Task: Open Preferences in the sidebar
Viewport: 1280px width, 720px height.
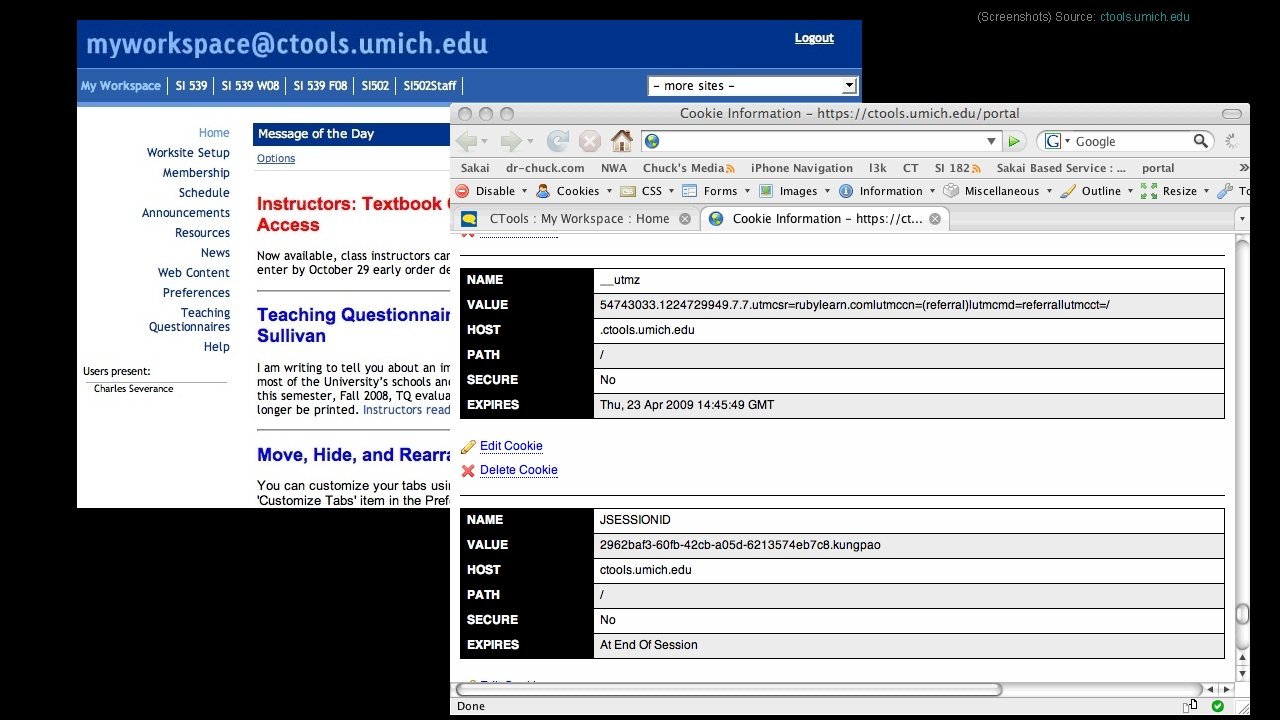Action: pyautogui.click(x=197, y=293)
